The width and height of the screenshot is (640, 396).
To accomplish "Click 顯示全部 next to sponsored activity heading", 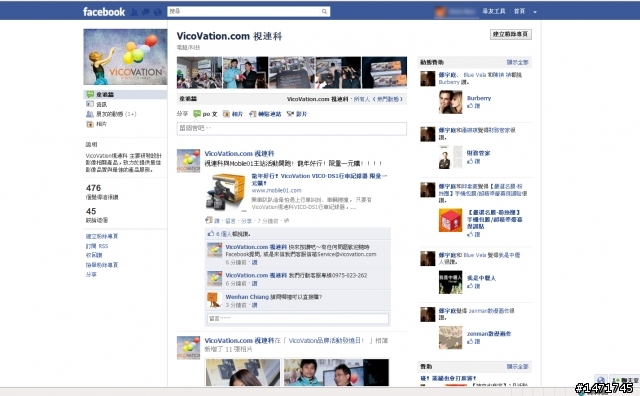I will (518, 62).
